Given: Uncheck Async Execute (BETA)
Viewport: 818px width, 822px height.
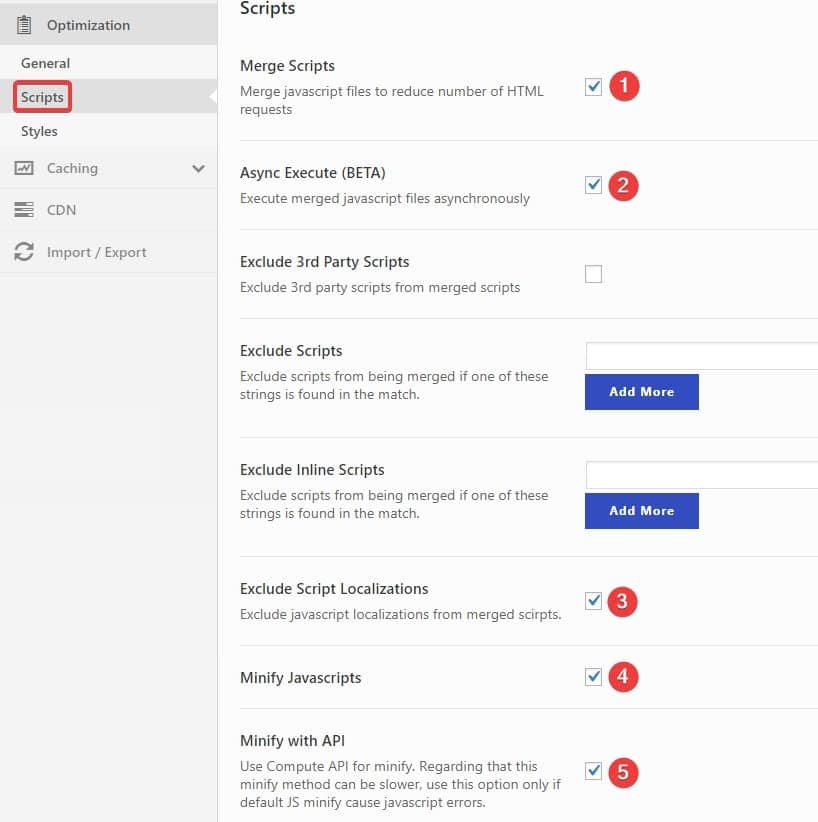Looking at the screenshot, I should pyautogui.click(x=594, y=185).
